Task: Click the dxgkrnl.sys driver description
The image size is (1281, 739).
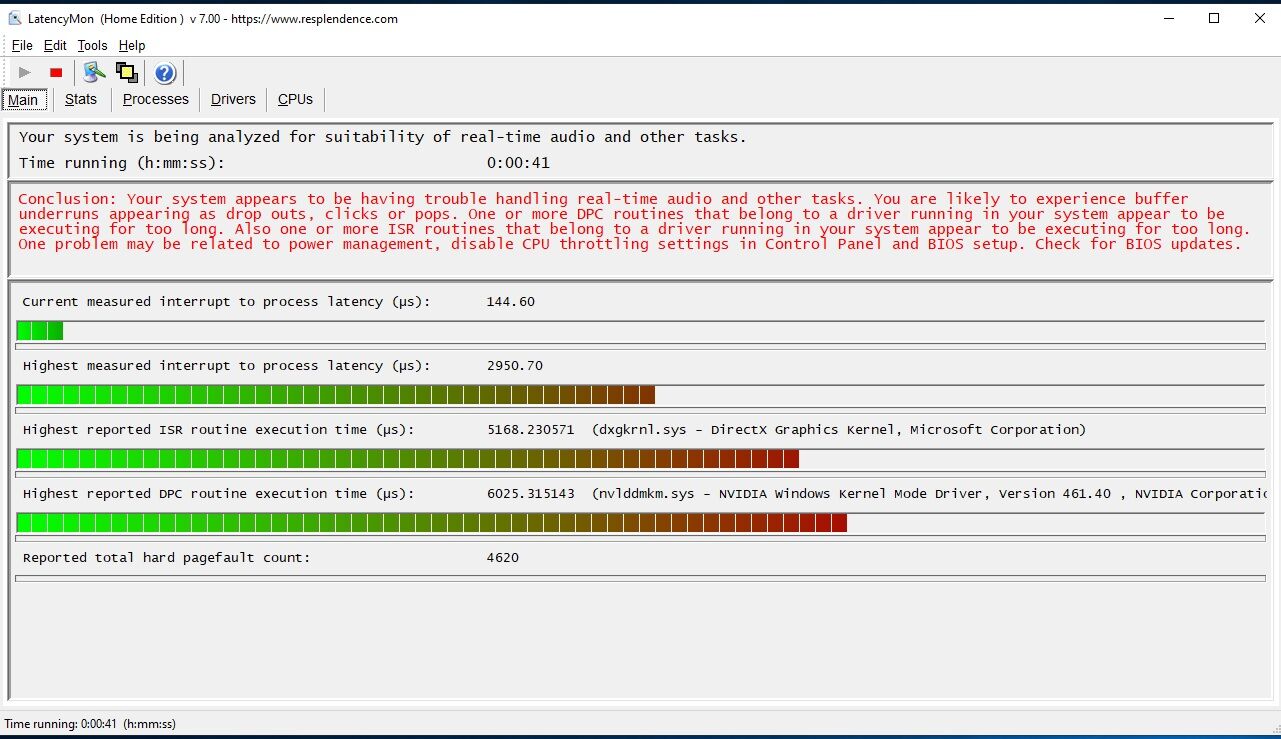Action: coord(838,429)
